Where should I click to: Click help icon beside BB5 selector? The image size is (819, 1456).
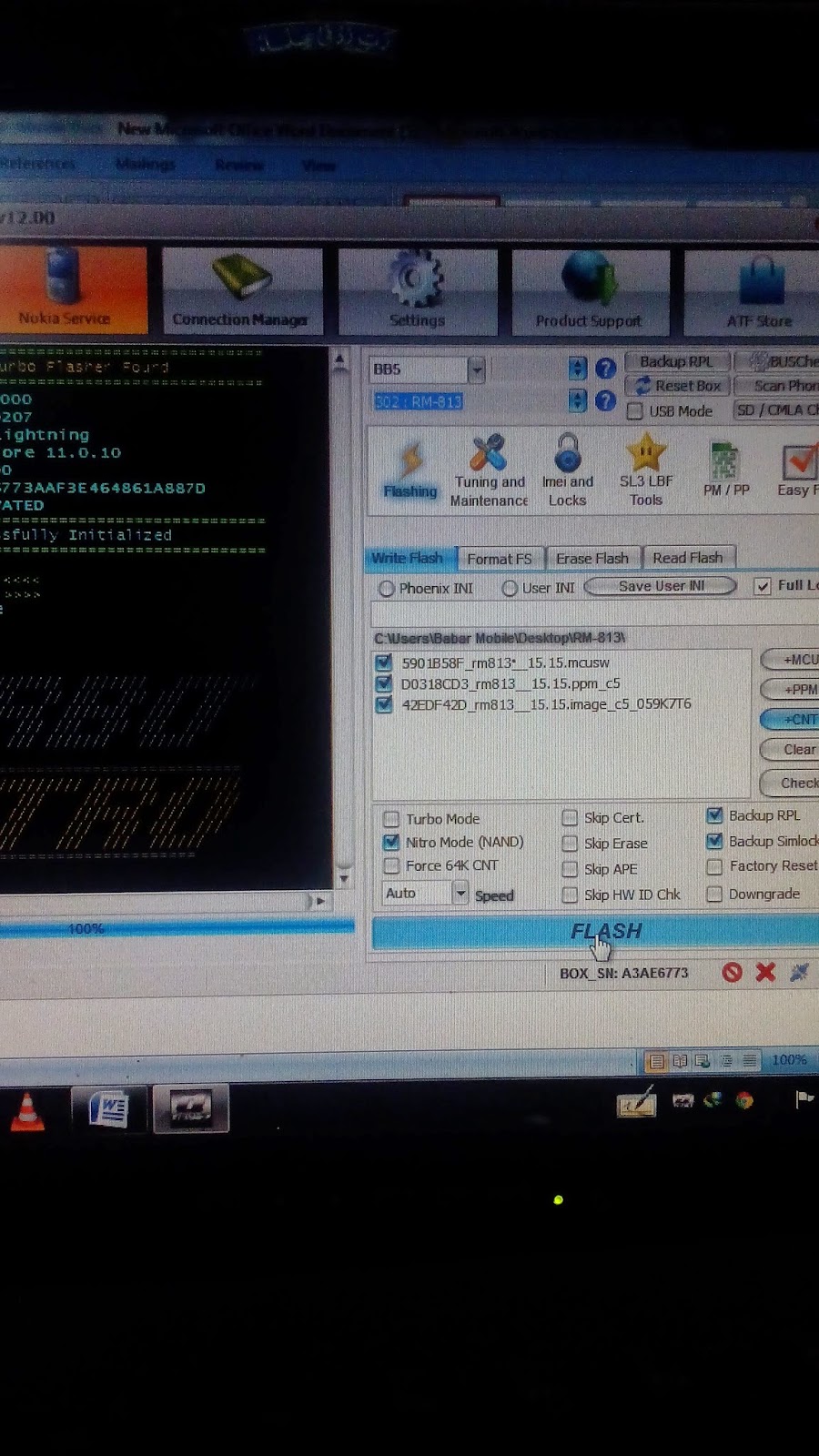[605, 369]
